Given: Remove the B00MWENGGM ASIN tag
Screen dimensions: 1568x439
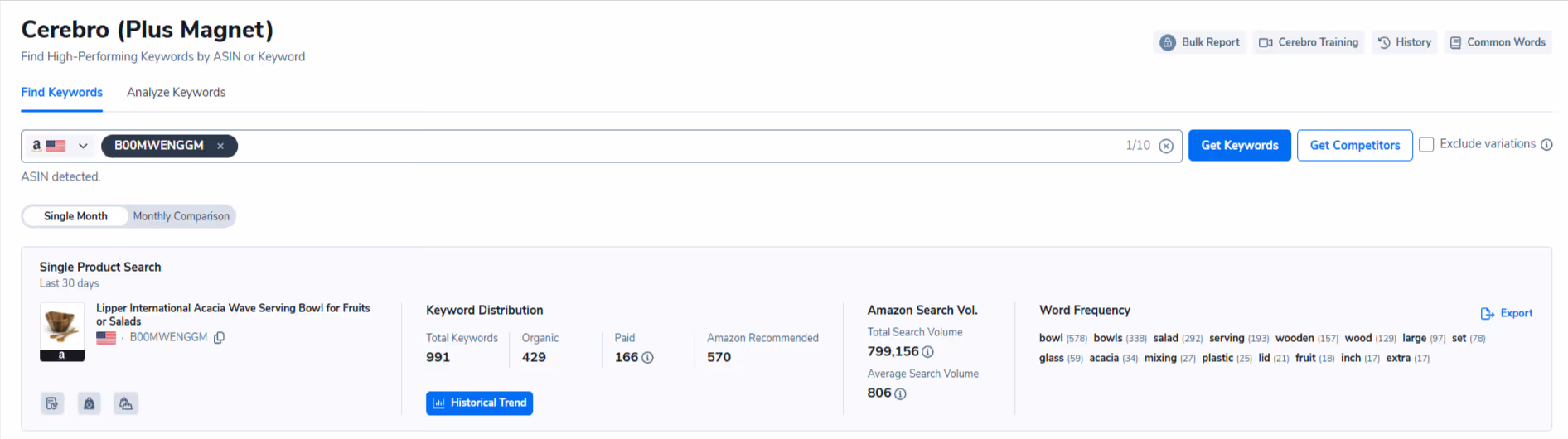Looking at the screenshot, I should pyautogui.click(x=220, y=146).
